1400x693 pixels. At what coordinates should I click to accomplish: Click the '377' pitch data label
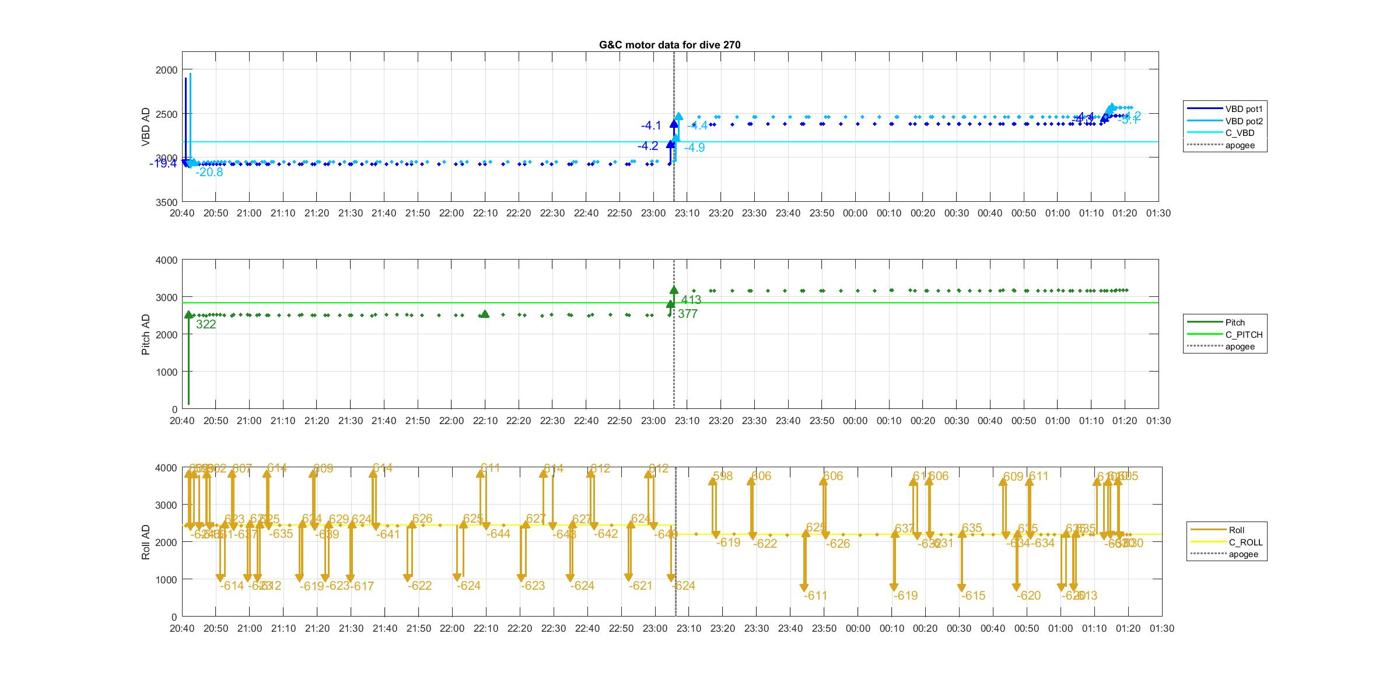click(x=687, y=314)
